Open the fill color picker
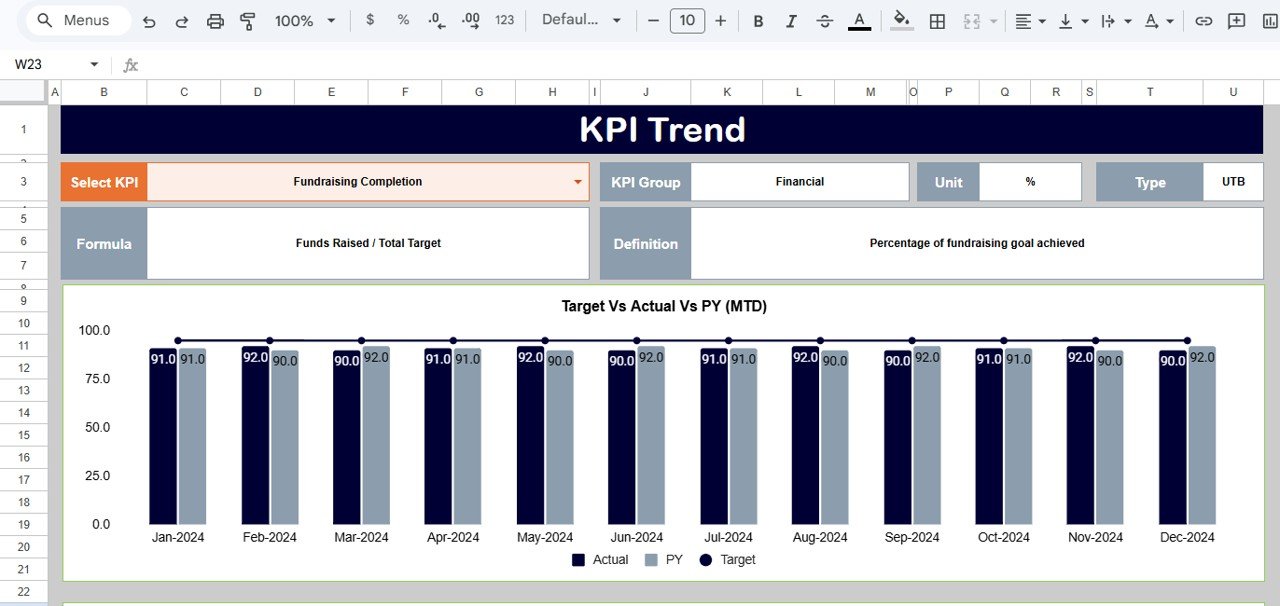1280x606 pixels. pos(902,21)
